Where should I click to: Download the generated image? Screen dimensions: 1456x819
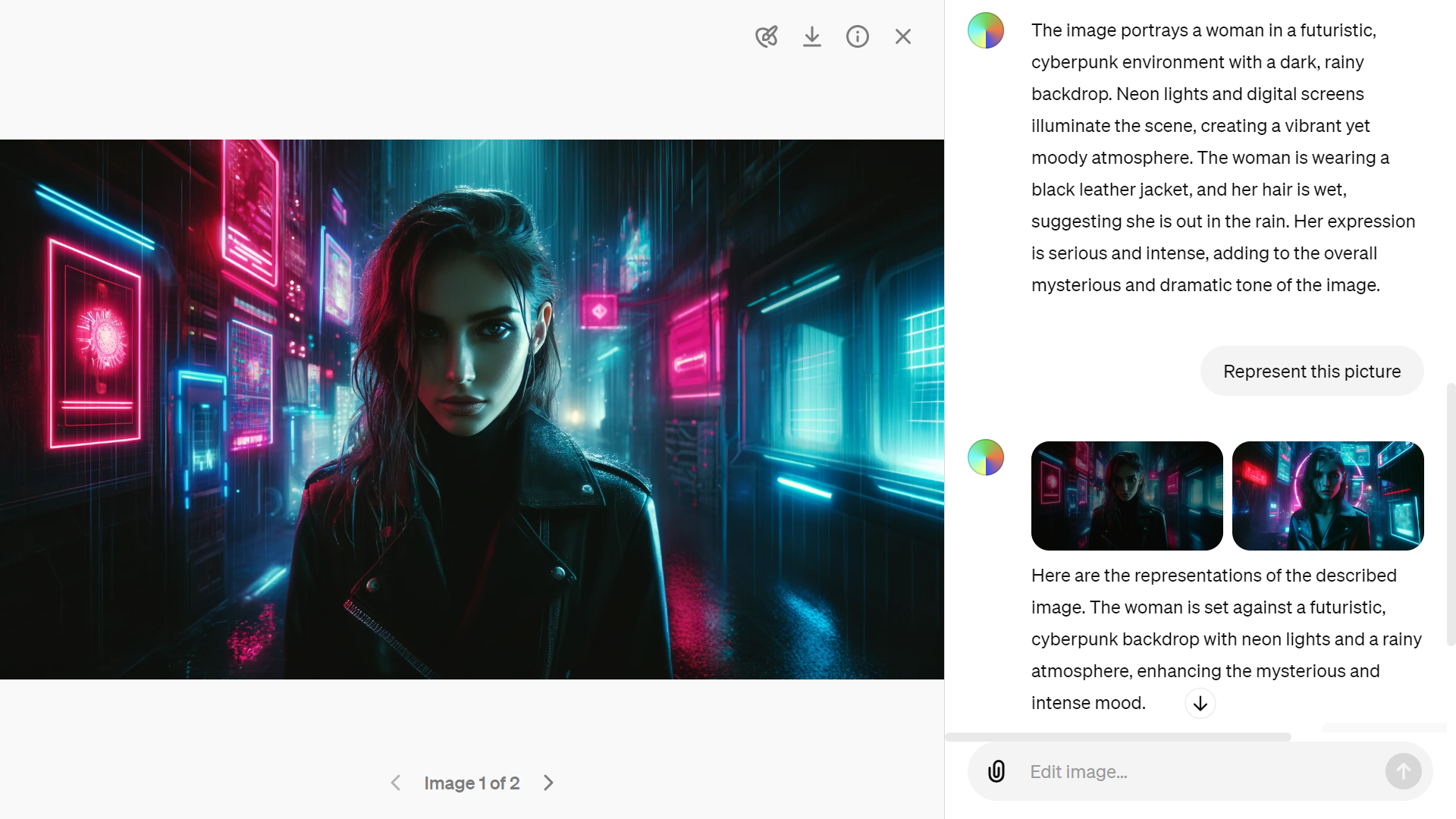[x=812, y=36]
